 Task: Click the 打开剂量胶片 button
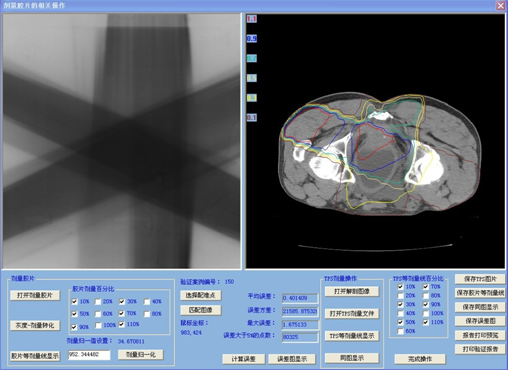pyautogui.click(x=35, y=295)
